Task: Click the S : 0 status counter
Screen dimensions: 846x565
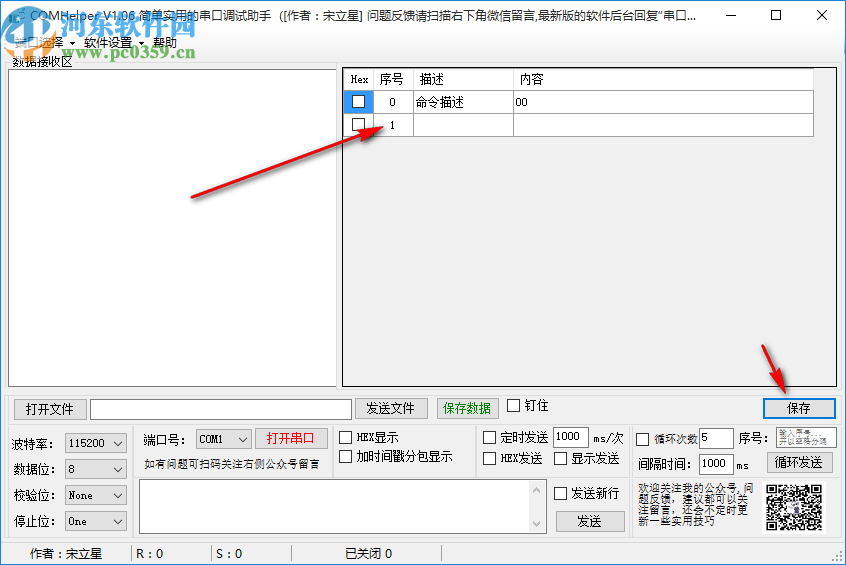Action: pyautogui.click(x=229, y=554)
